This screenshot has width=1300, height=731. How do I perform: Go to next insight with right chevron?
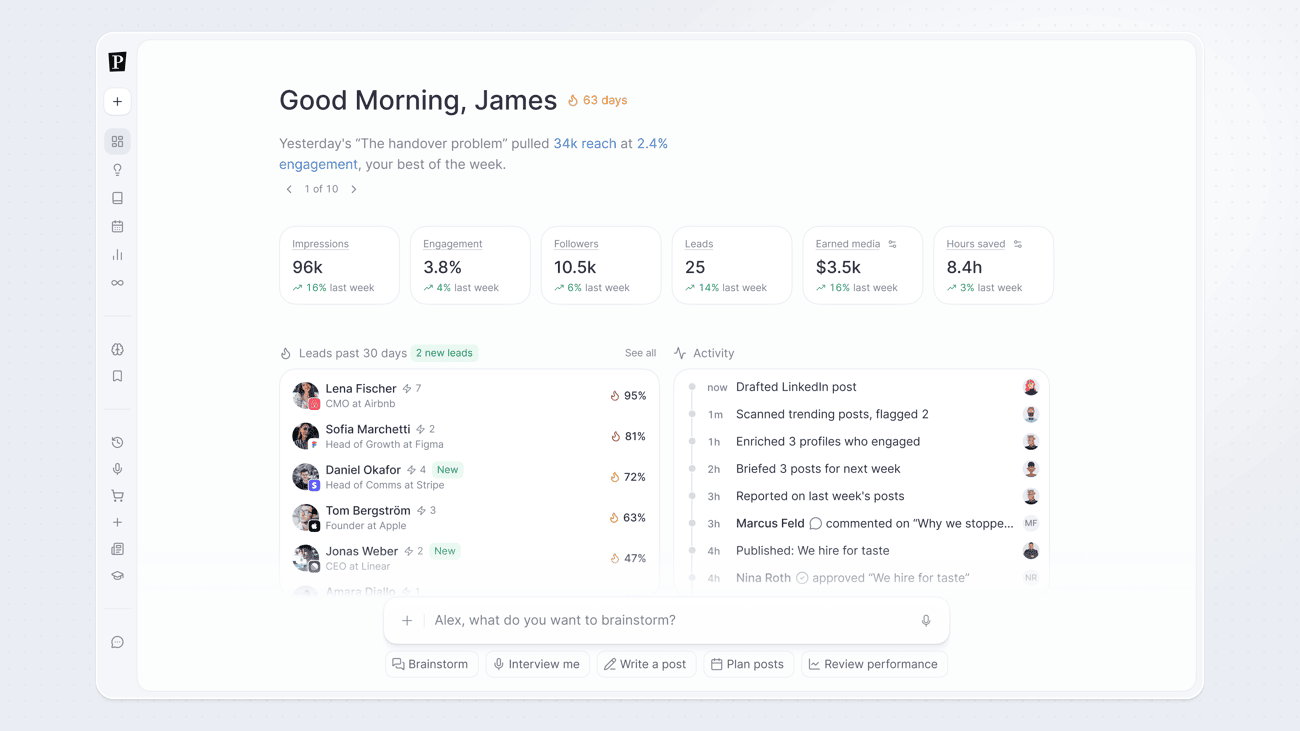click(354, 189)
